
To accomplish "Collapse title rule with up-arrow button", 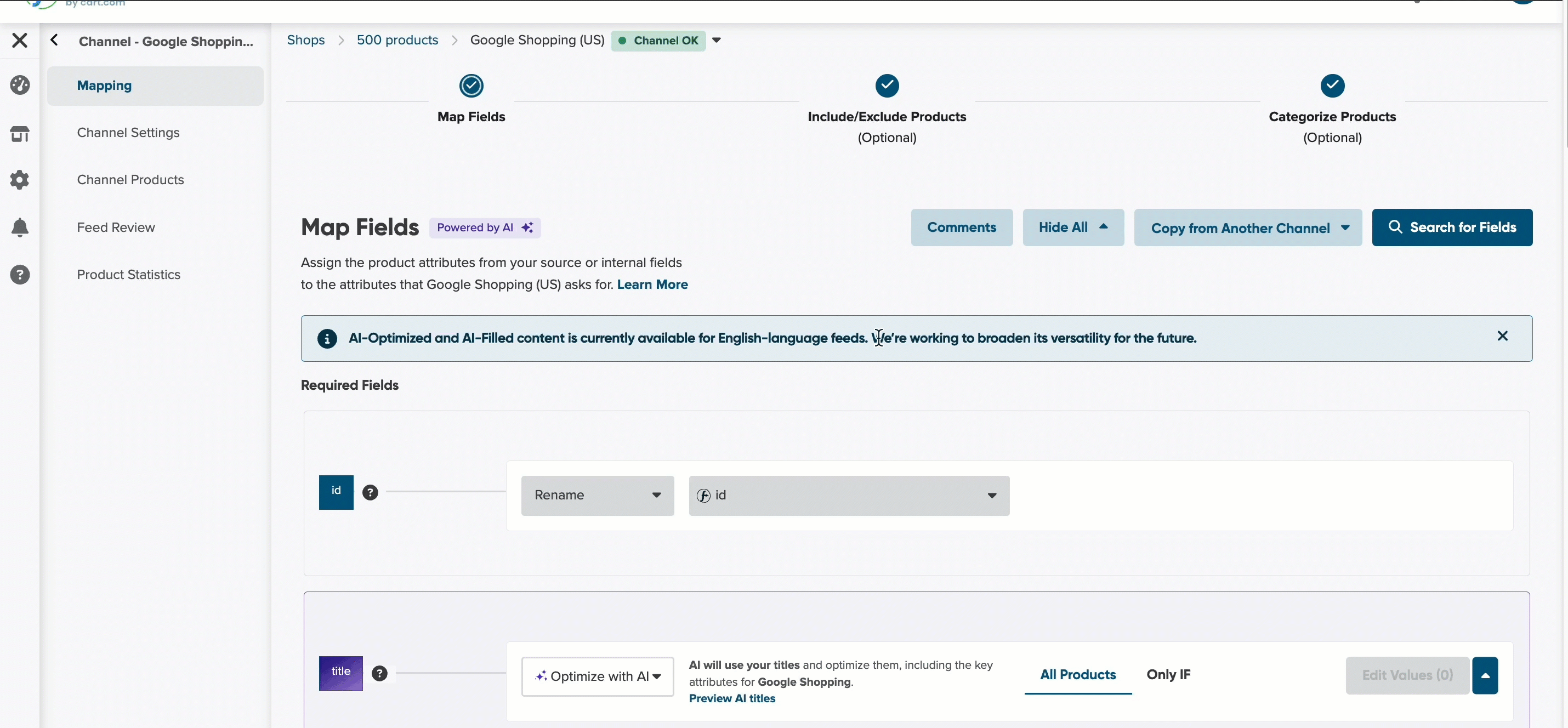I will [1485, 676].
